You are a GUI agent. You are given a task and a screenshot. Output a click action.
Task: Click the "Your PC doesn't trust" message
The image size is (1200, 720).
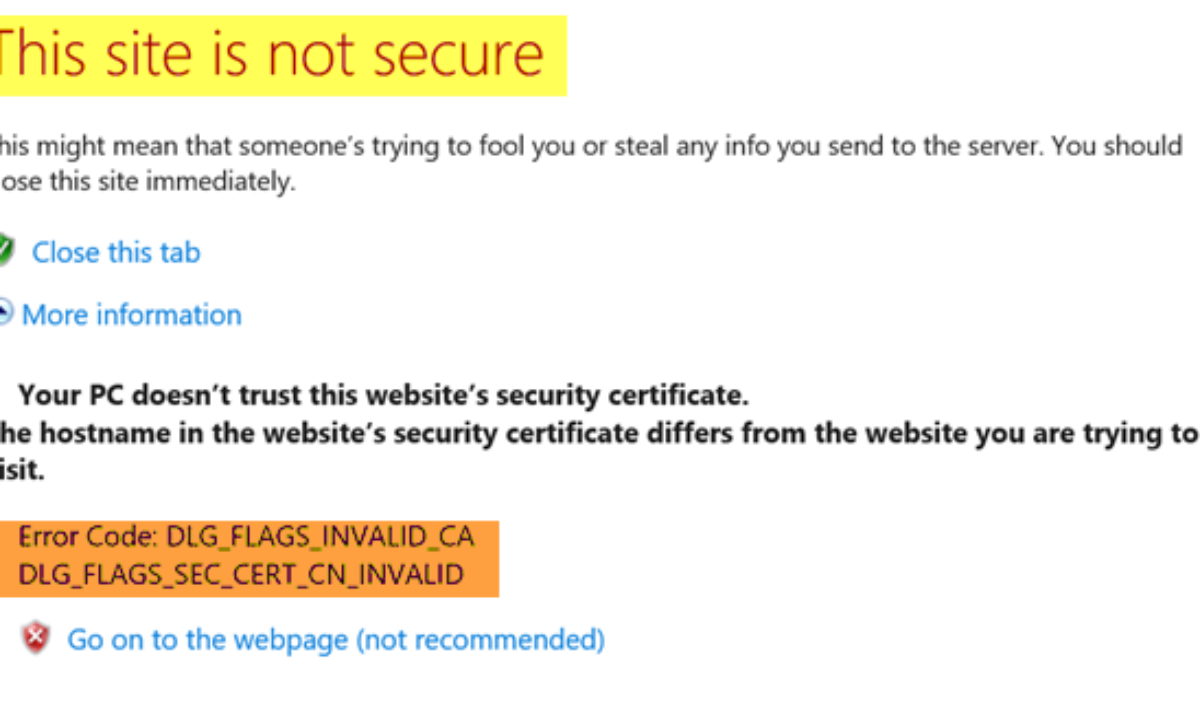[383, 396]
